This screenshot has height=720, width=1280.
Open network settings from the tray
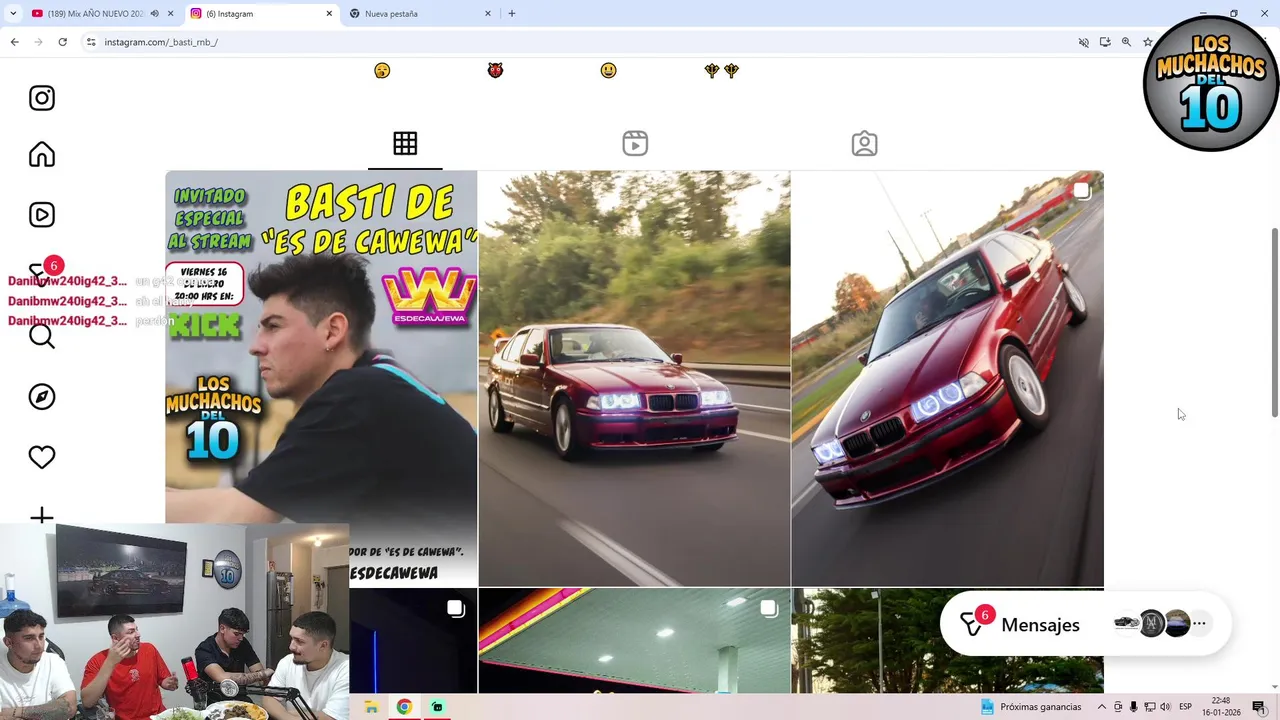point(1149,707)
